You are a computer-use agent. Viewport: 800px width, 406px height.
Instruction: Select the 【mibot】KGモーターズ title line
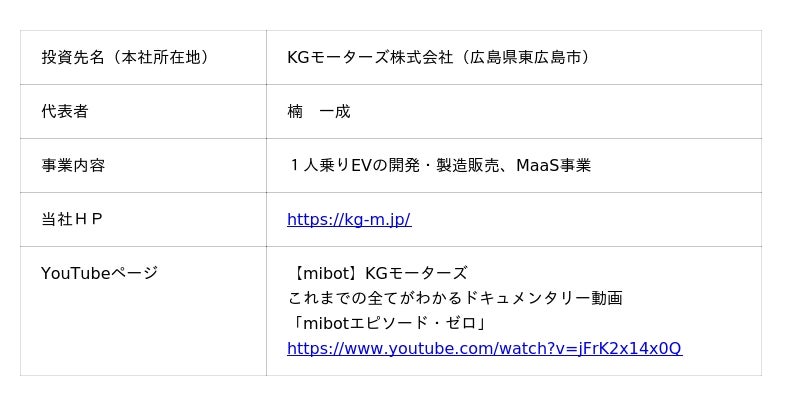[378, 273]
